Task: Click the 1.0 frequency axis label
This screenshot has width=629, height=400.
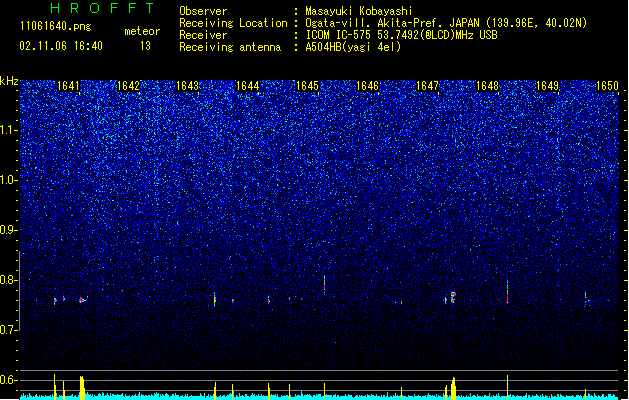Action: (9, 180)
